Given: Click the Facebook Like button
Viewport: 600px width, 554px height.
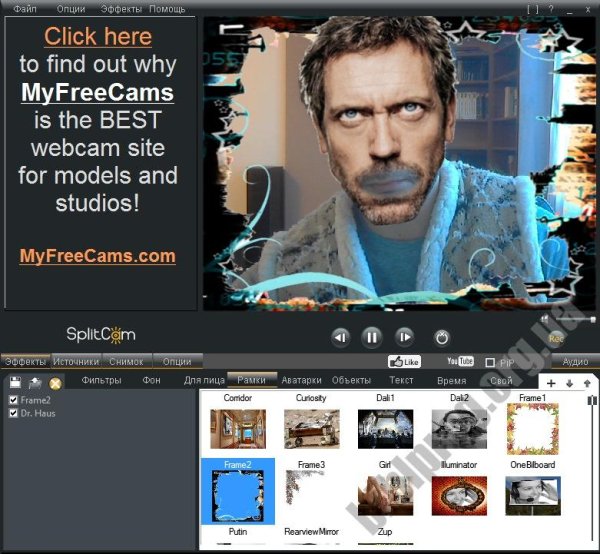Looking at the screenshot, I should point(404,362).
